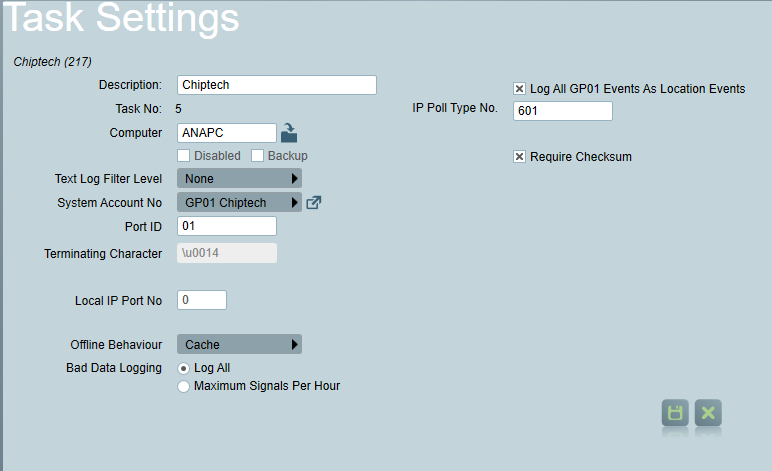The height and width of the screenshot is (471, 772).
Task: Click the Description text field
Action: [x=277, y=85]
